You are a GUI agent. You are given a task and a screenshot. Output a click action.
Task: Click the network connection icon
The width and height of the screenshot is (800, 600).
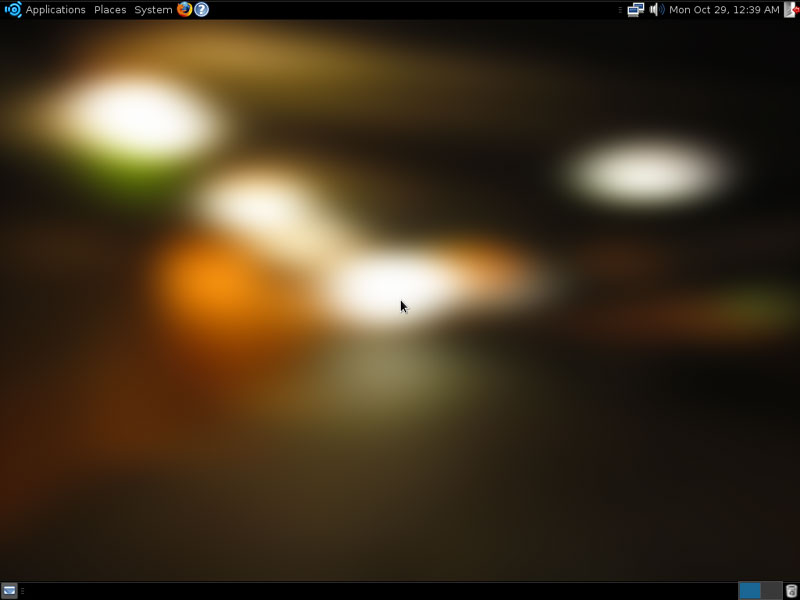(636, 10)
